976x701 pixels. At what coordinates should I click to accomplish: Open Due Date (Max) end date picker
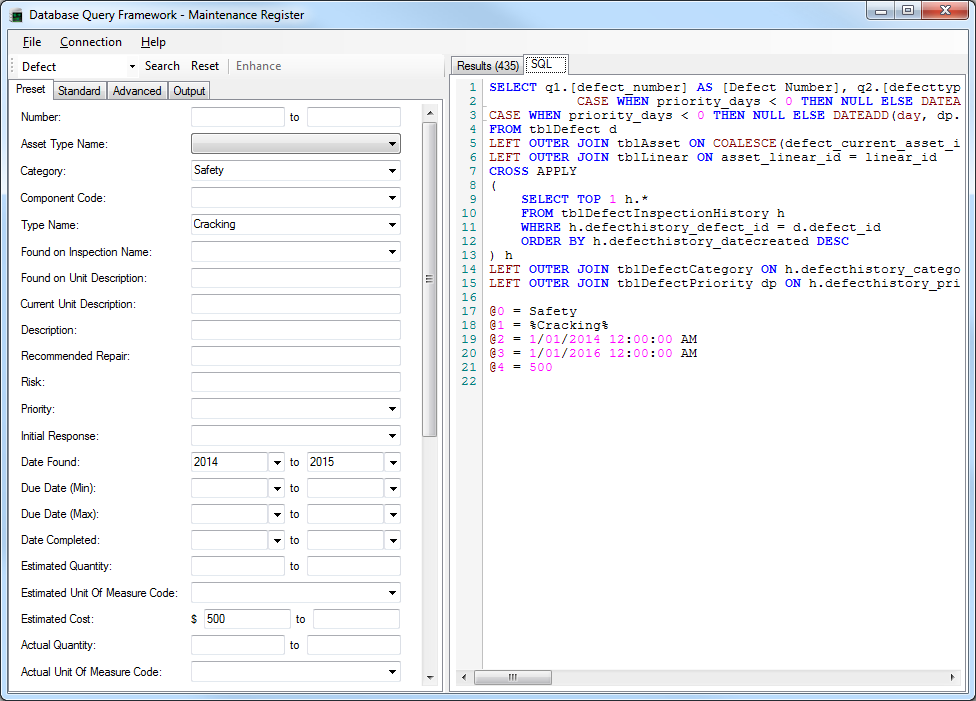click(x=393, y=515)
